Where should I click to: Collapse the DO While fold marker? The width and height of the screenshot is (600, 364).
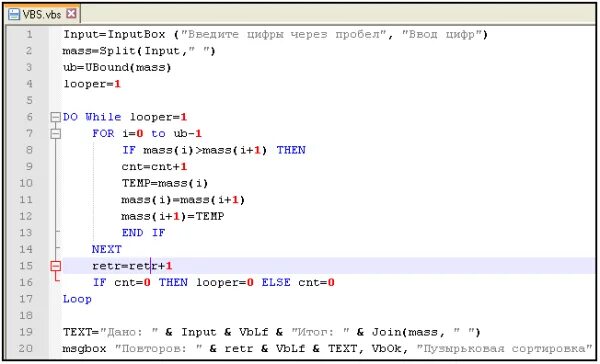[x=56, y=117]
